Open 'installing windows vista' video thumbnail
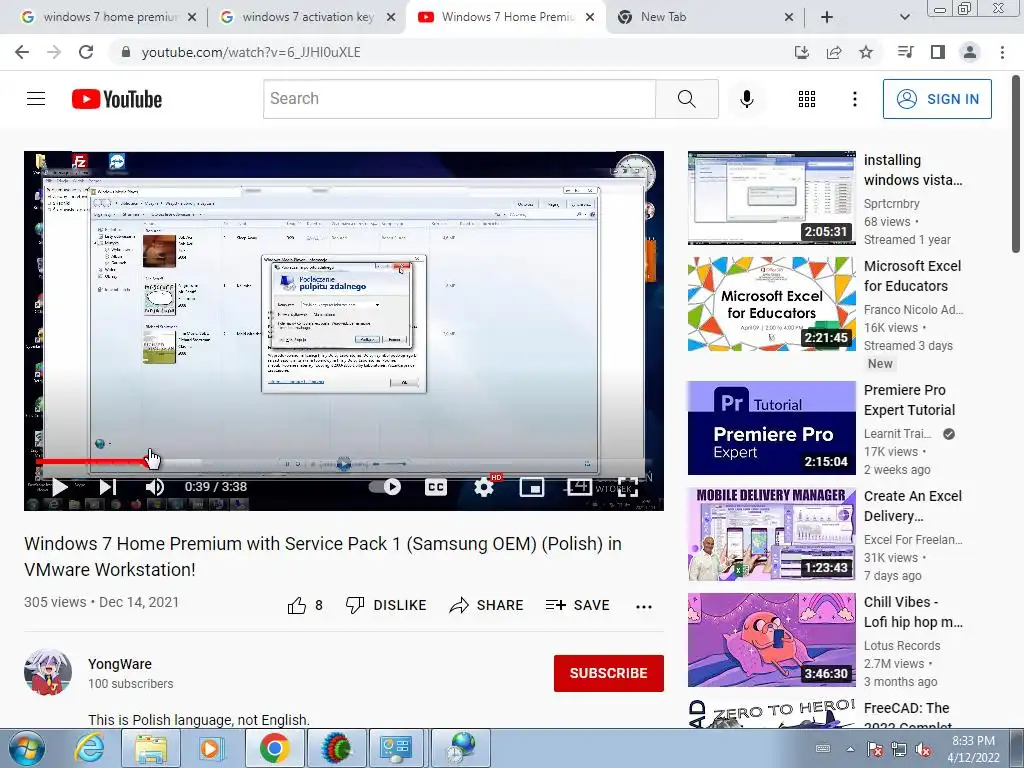Screen dimensions: 1024x768 [x=771, y=198]
